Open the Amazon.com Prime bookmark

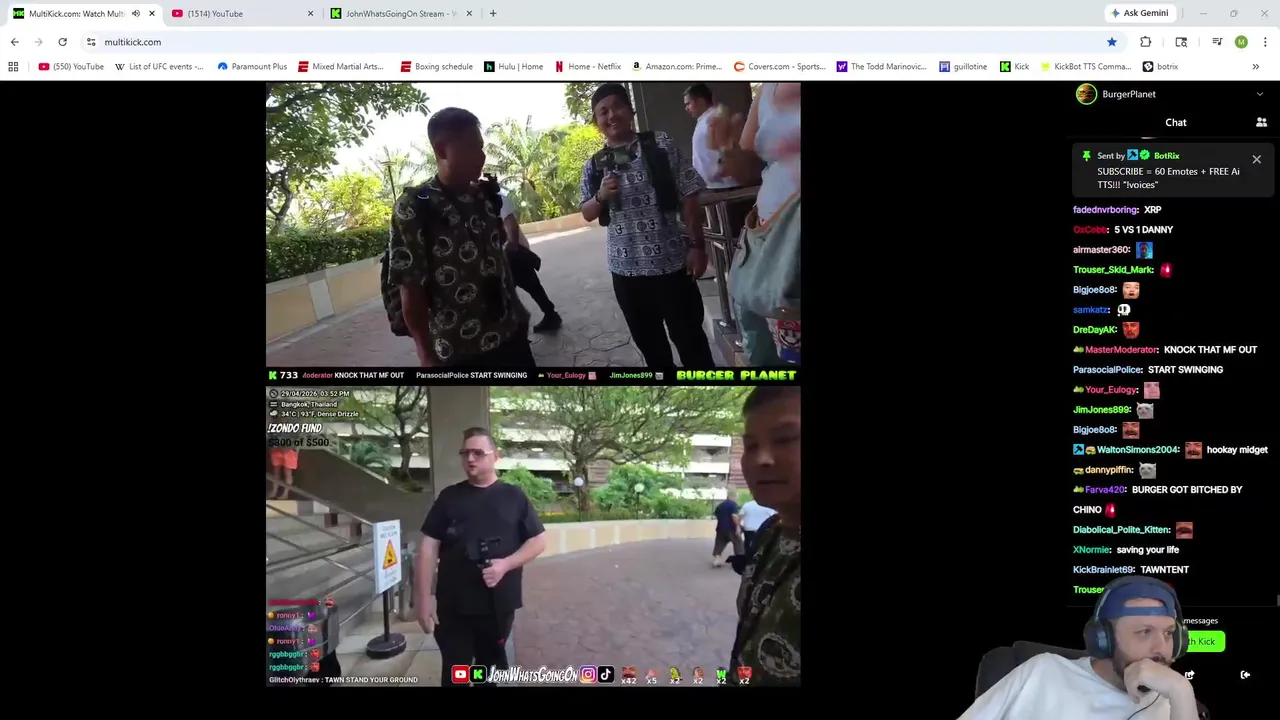tap(677, 67)
